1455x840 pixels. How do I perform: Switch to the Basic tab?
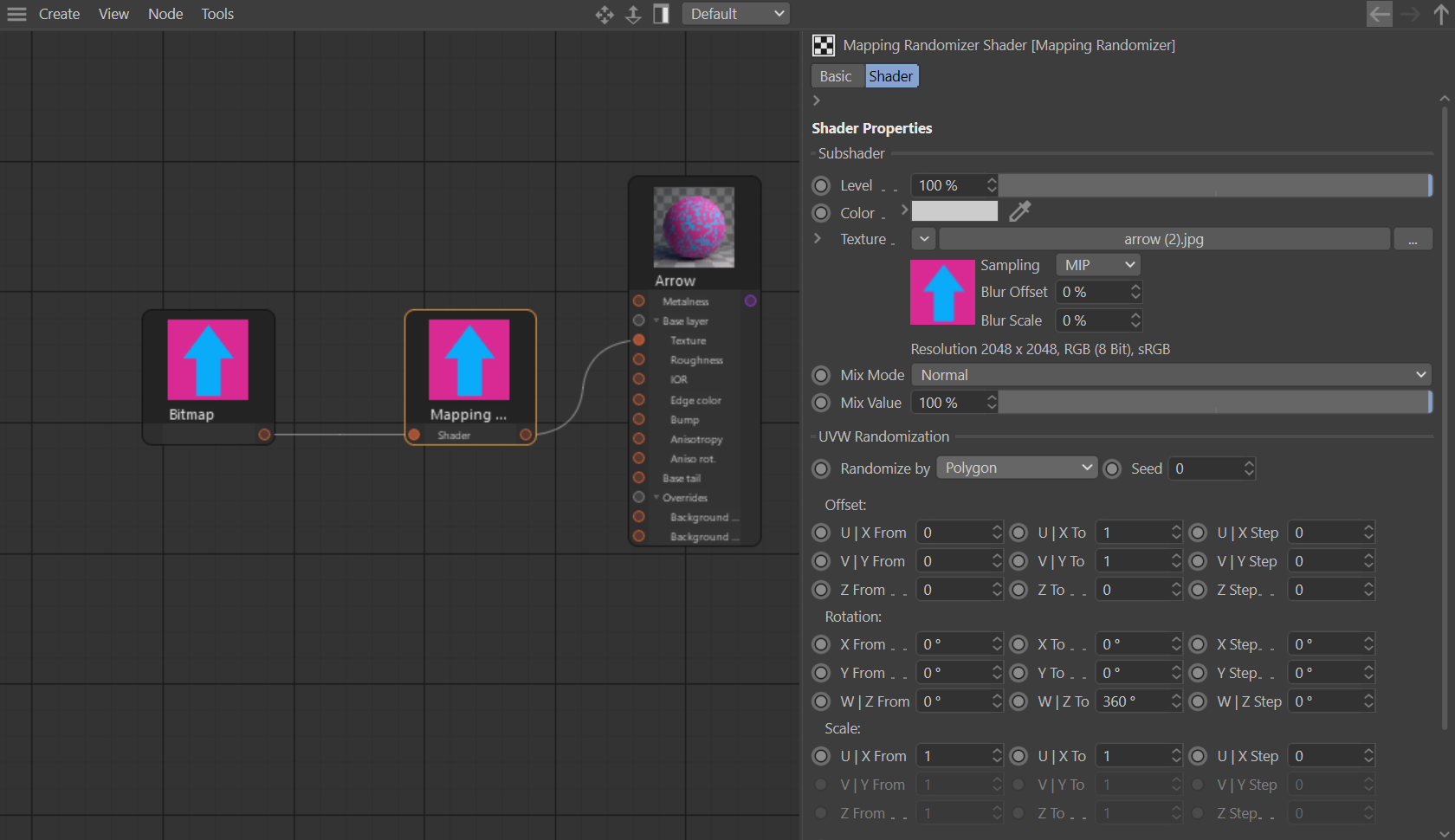pos(835,76)
